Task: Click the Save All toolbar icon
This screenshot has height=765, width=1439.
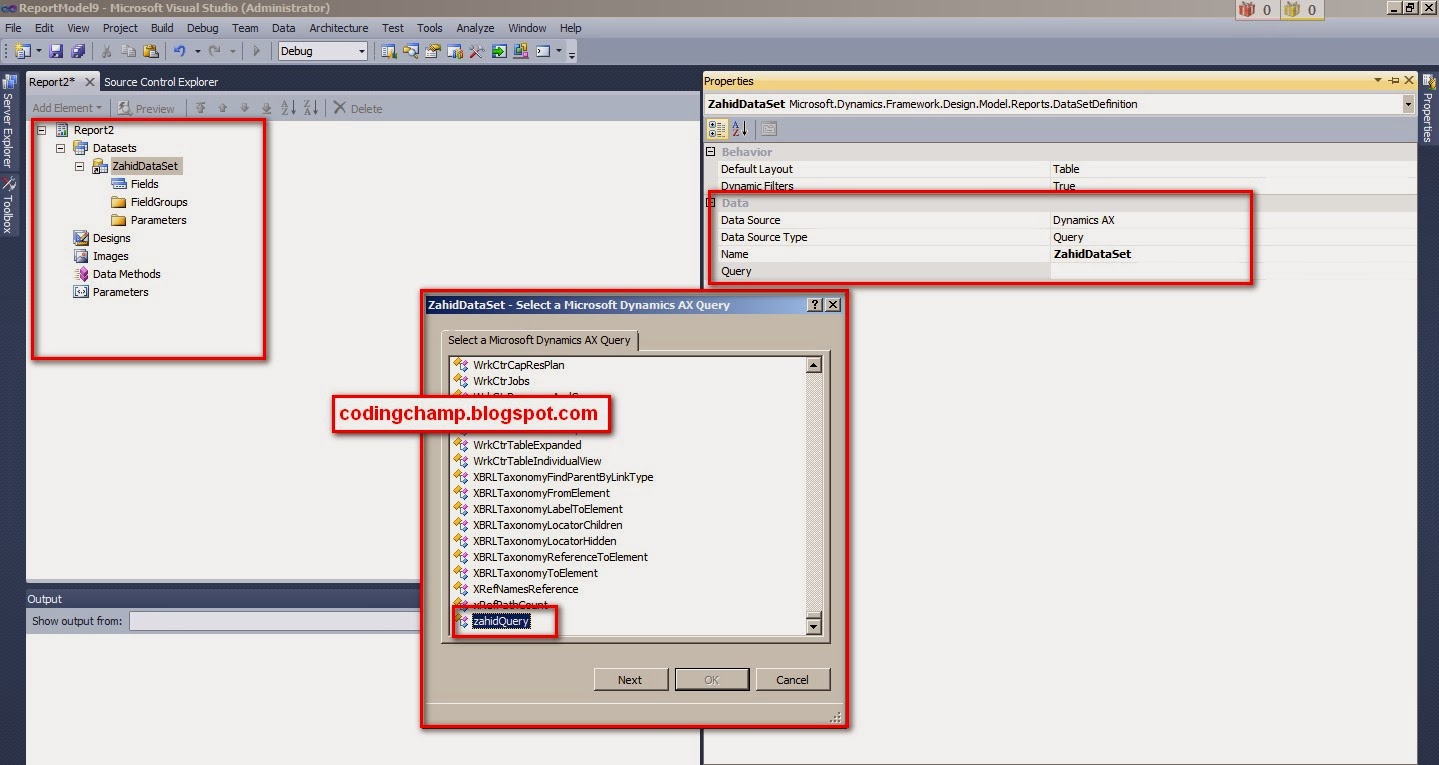Action: 77,51
